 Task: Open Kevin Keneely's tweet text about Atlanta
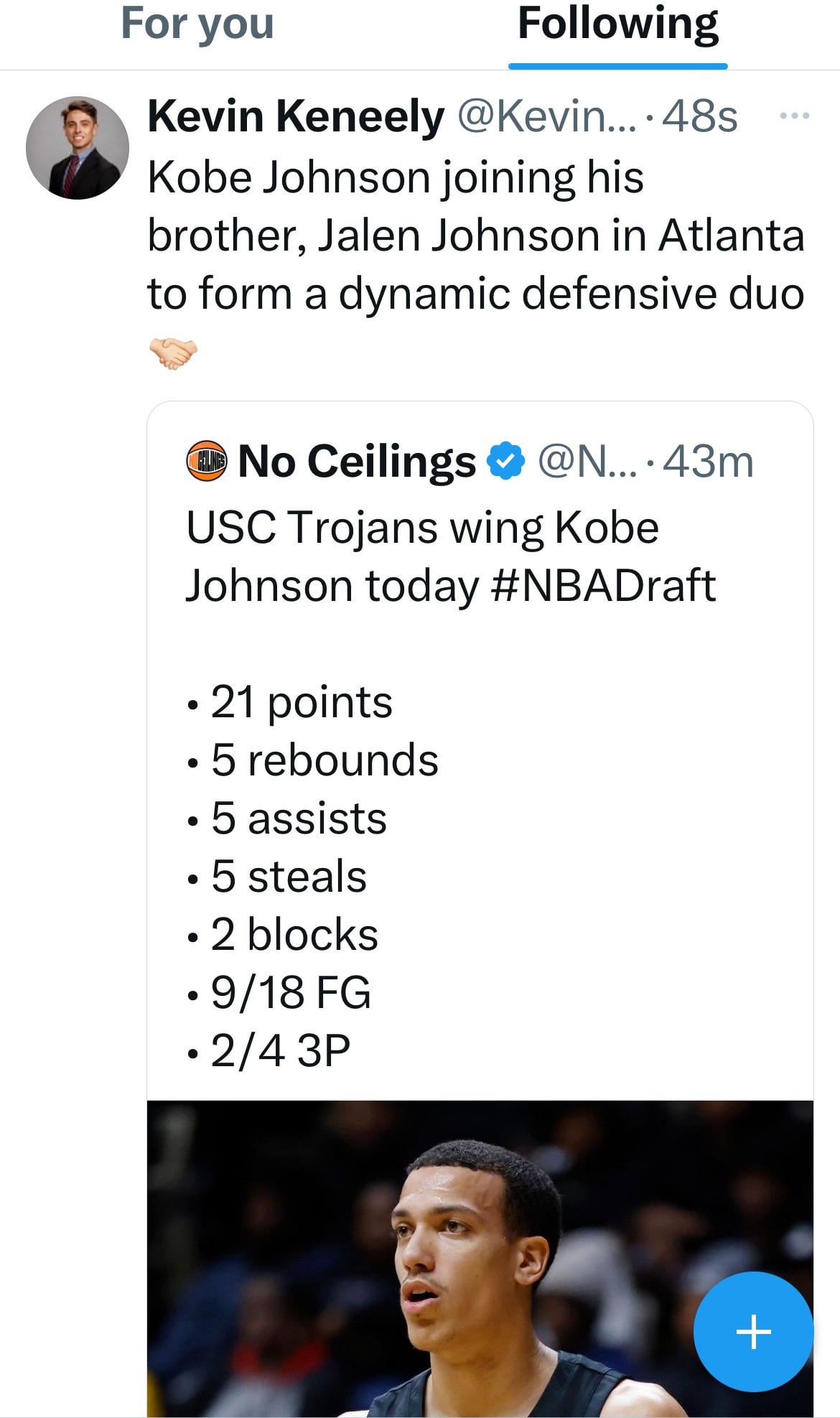coord(475,235)
